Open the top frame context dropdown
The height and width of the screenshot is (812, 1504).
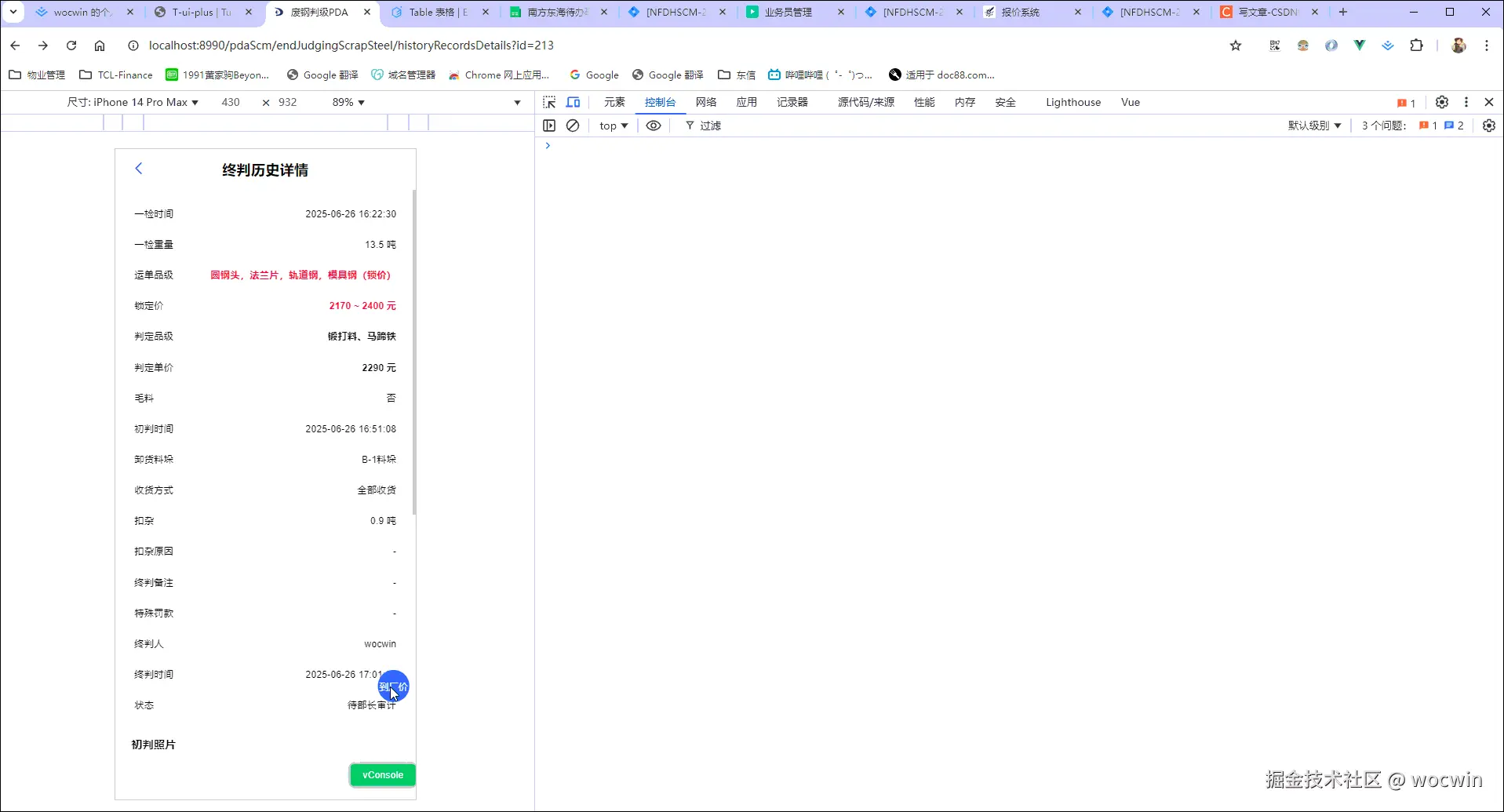point(613,126)
